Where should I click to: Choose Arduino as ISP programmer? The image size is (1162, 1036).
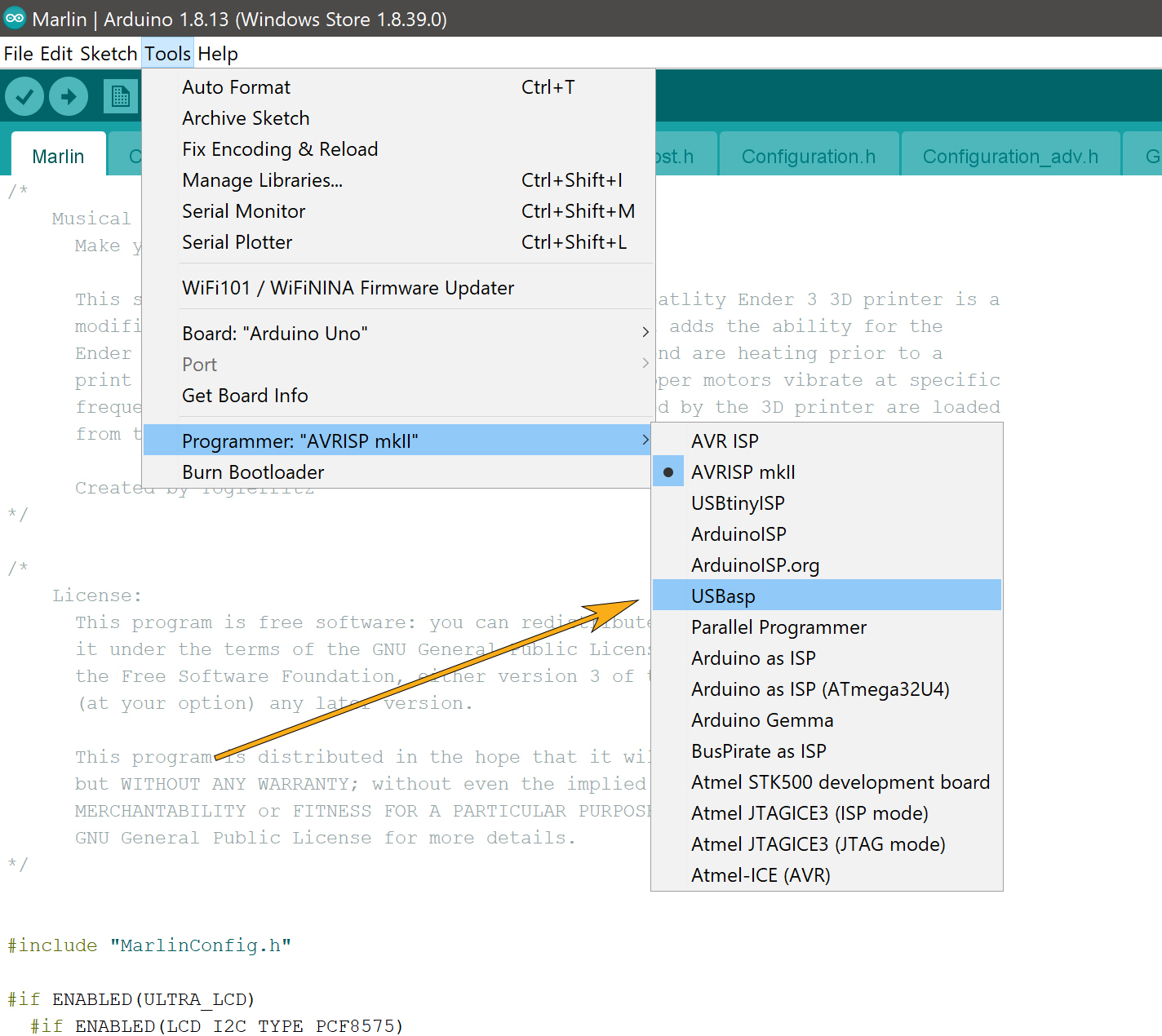click(752, 658)
